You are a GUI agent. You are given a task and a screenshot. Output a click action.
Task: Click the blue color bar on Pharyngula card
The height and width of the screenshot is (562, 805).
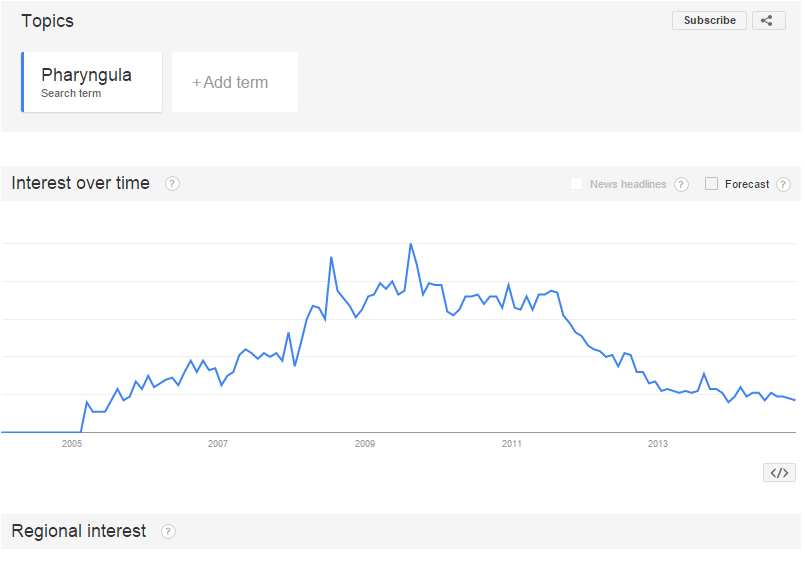(22, 82)
